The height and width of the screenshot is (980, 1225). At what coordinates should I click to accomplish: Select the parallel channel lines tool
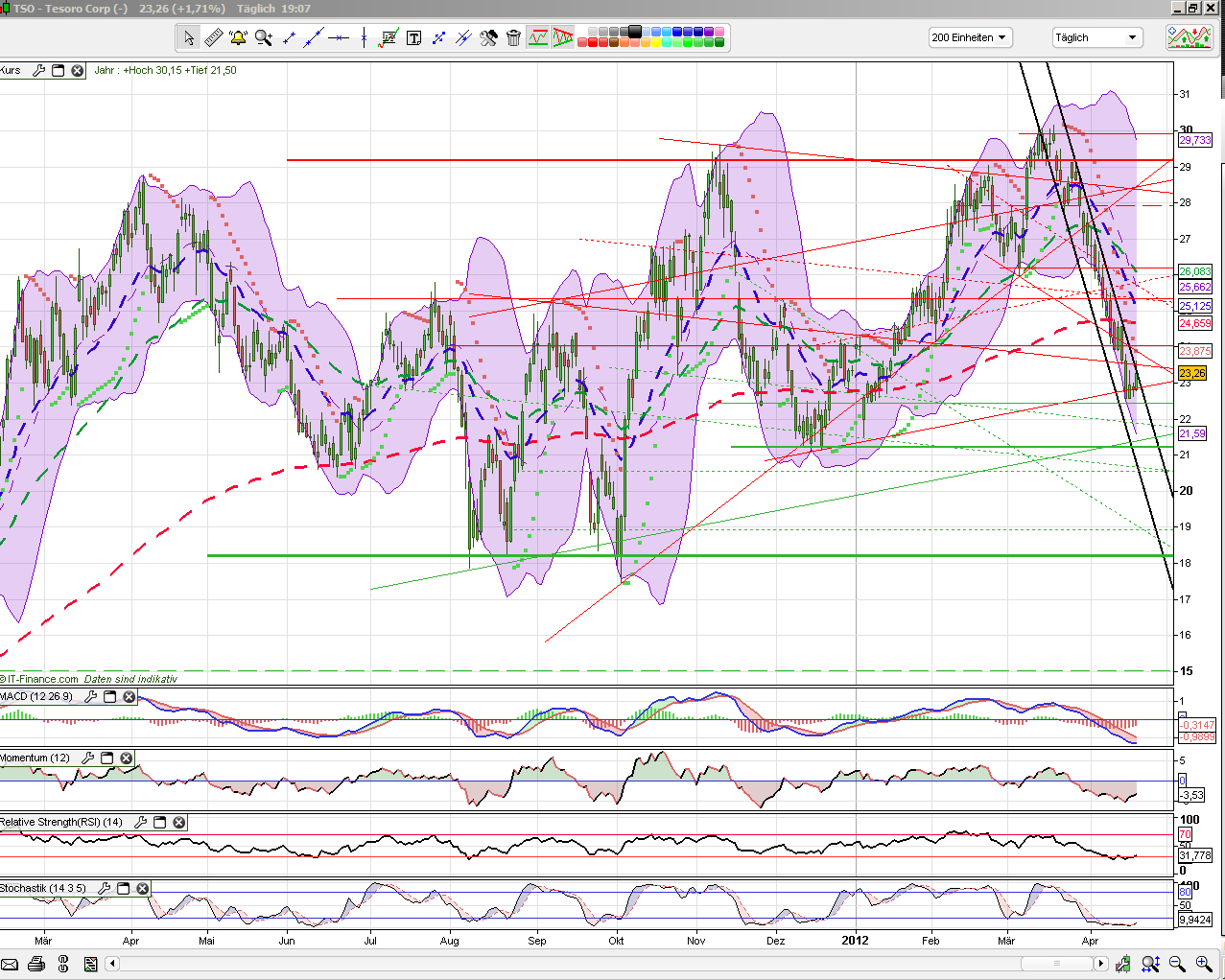pos(463,38)
